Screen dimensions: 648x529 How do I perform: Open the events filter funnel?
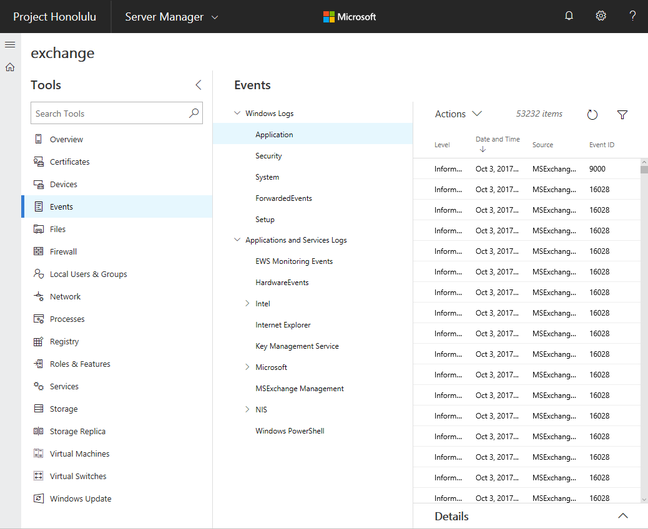tap(622, 114)
